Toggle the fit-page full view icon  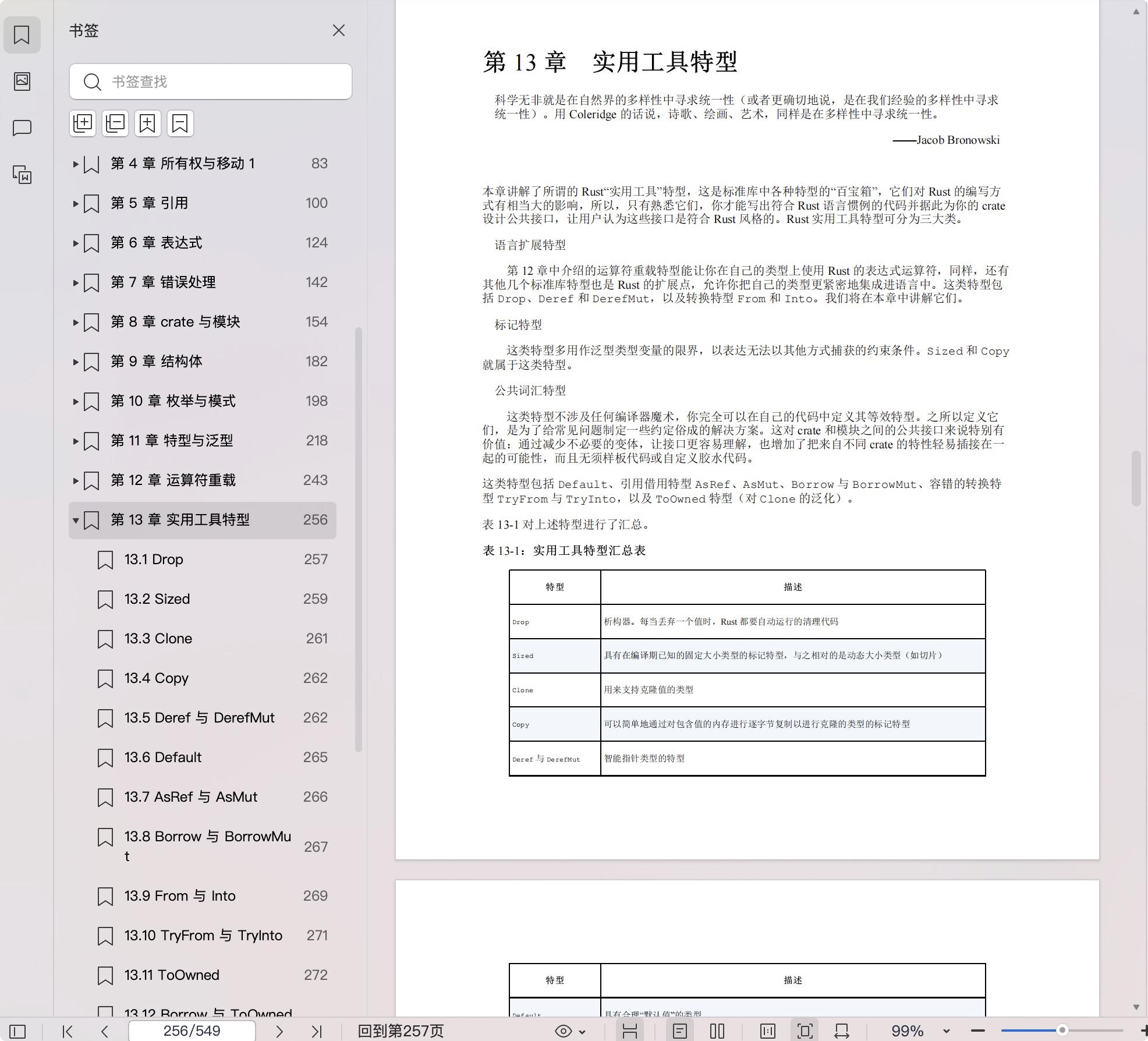[805, 1031]
